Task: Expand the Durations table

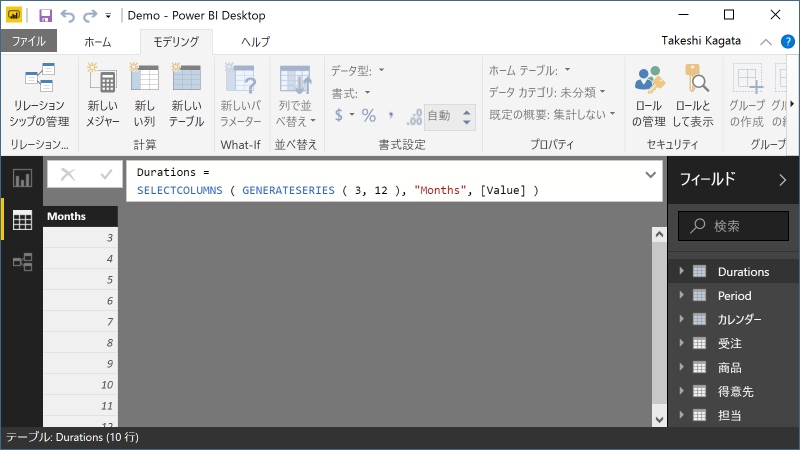Action: tap(682, 271)
